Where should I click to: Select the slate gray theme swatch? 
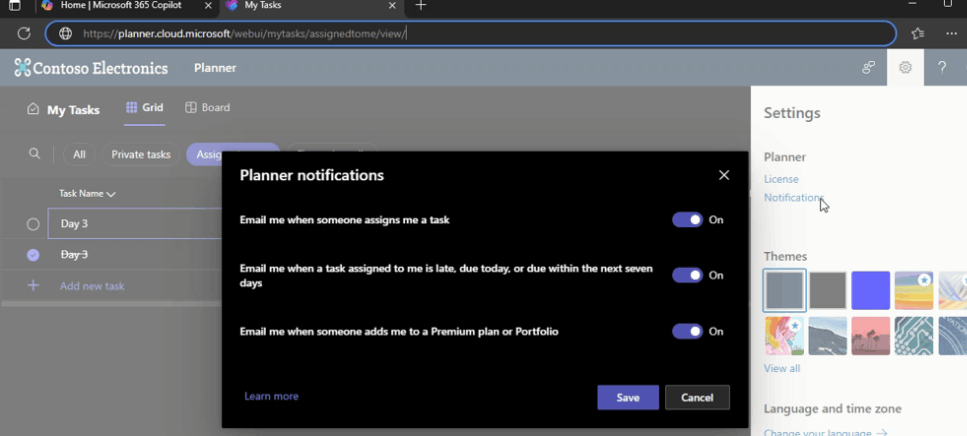784,290
